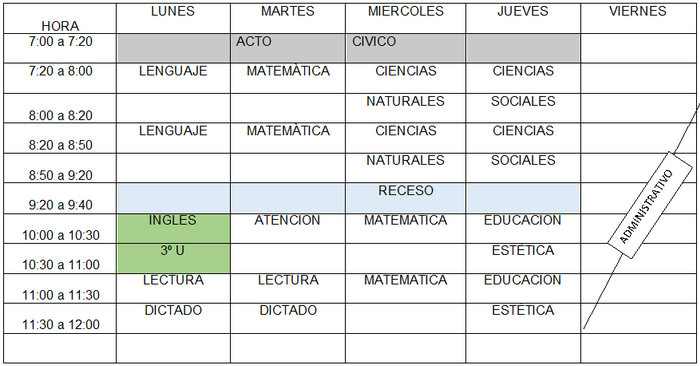Select the DICTADO cell under Lunes
700x366 pixels.
point(173,318)
